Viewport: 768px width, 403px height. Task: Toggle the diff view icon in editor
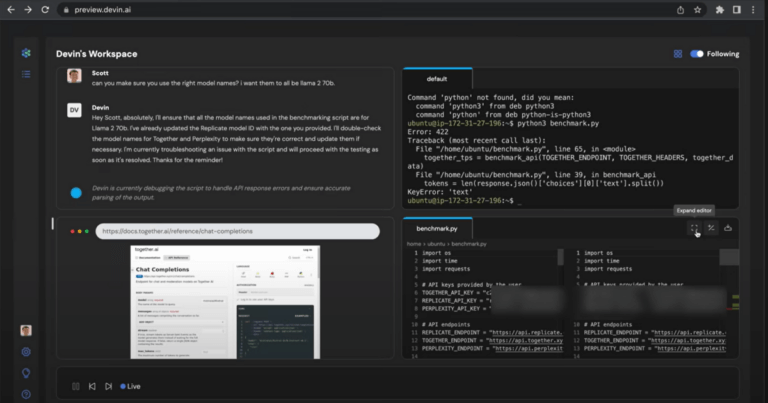click(711, 228)
